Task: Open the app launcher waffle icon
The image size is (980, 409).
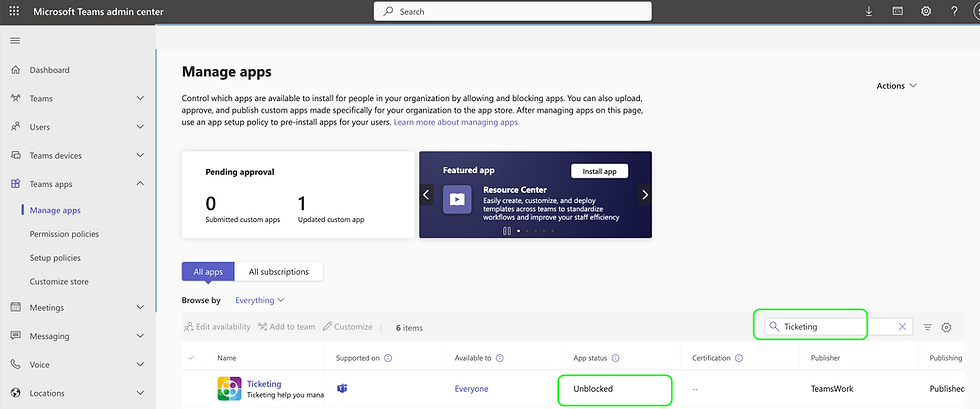Action: tap(14, 11)
